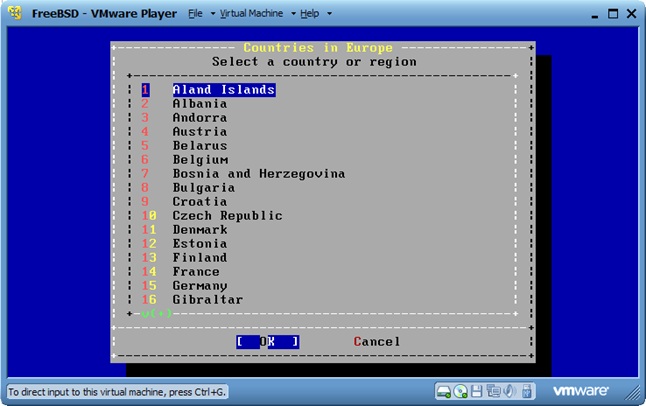Select Aland Islands in country list
This screenshot has height=406, width=646.
[223, 90]
